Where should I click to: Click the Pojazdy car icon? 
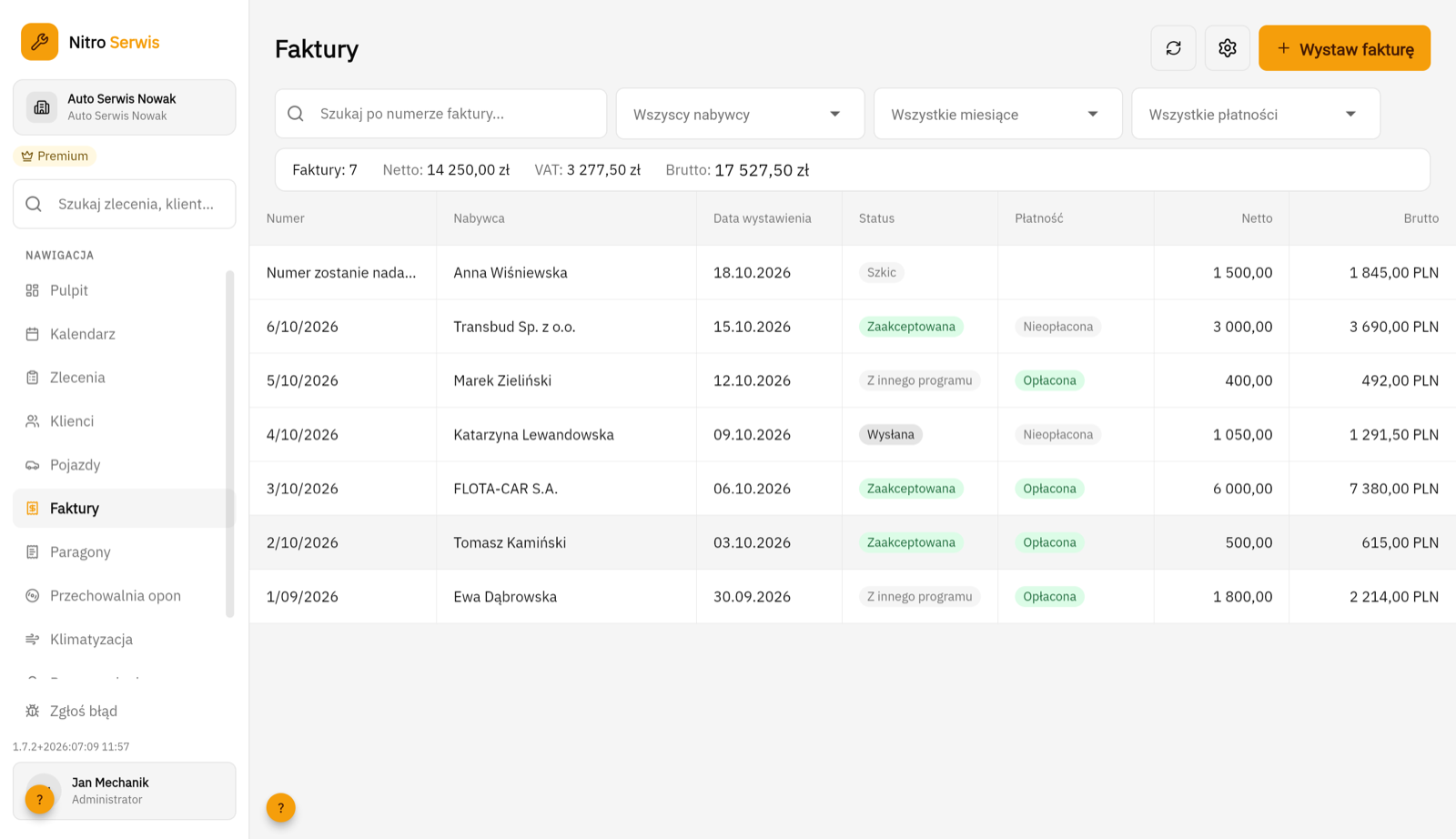pyautogui.click(x=33, y=465)
